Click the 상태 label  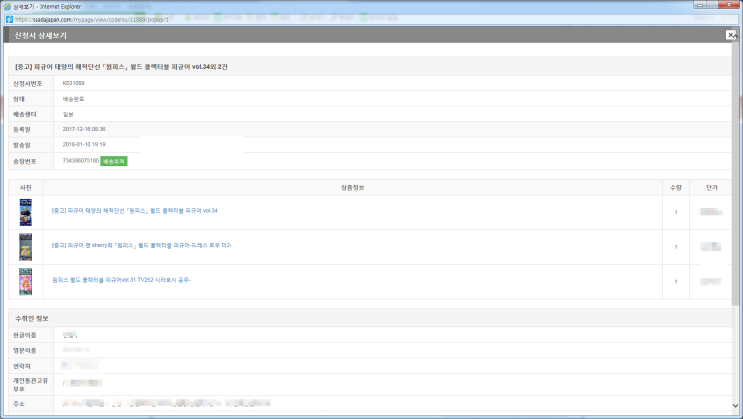click(x=18, y=99)
